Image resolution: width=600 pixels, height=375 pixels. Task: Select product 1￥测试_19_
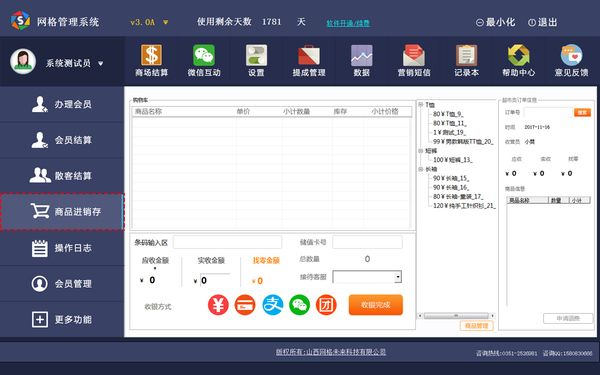(449, 132)
